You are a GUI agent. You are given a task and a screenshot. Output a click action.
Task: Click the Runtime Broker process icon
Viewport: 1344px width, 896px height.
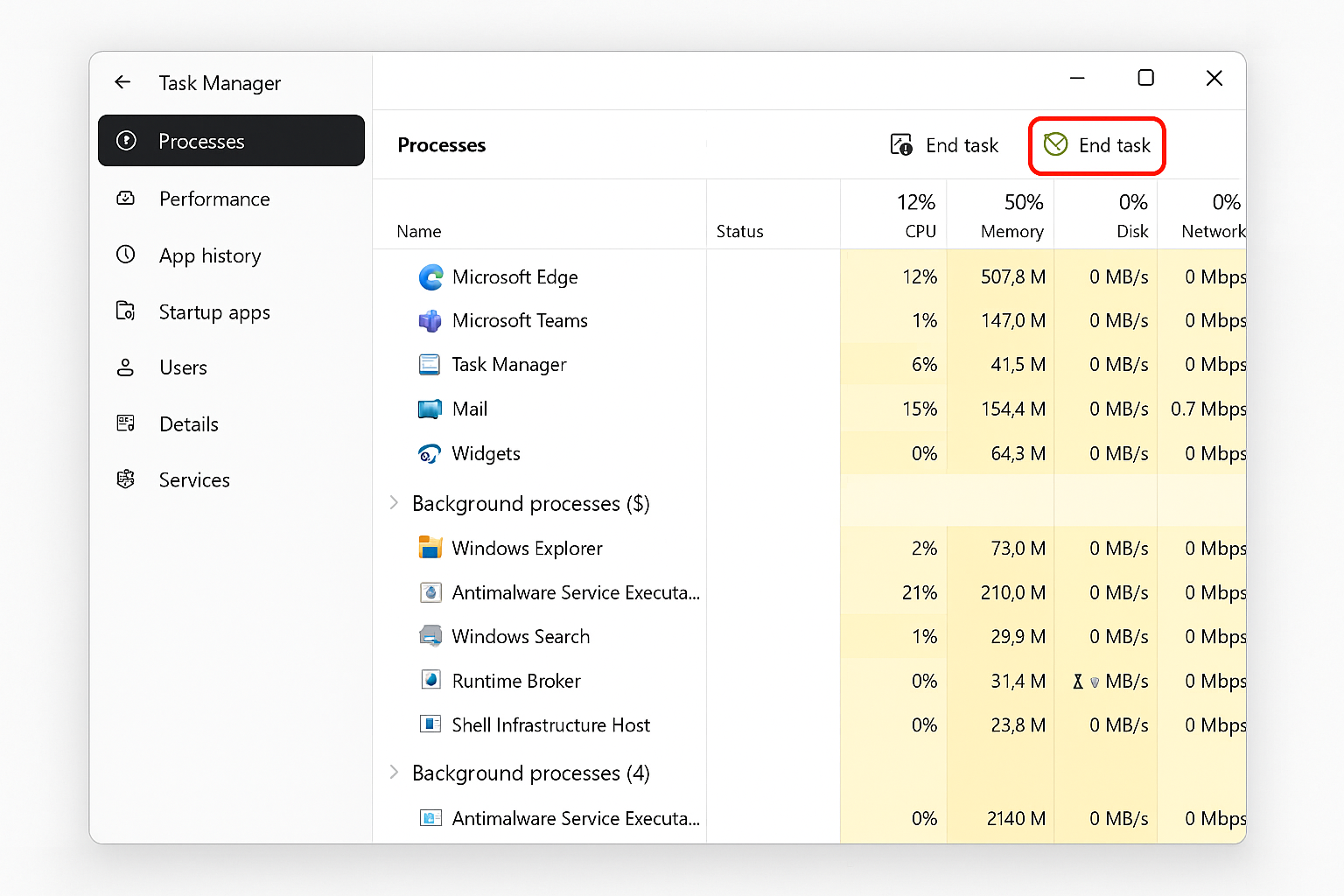[430, 680]
